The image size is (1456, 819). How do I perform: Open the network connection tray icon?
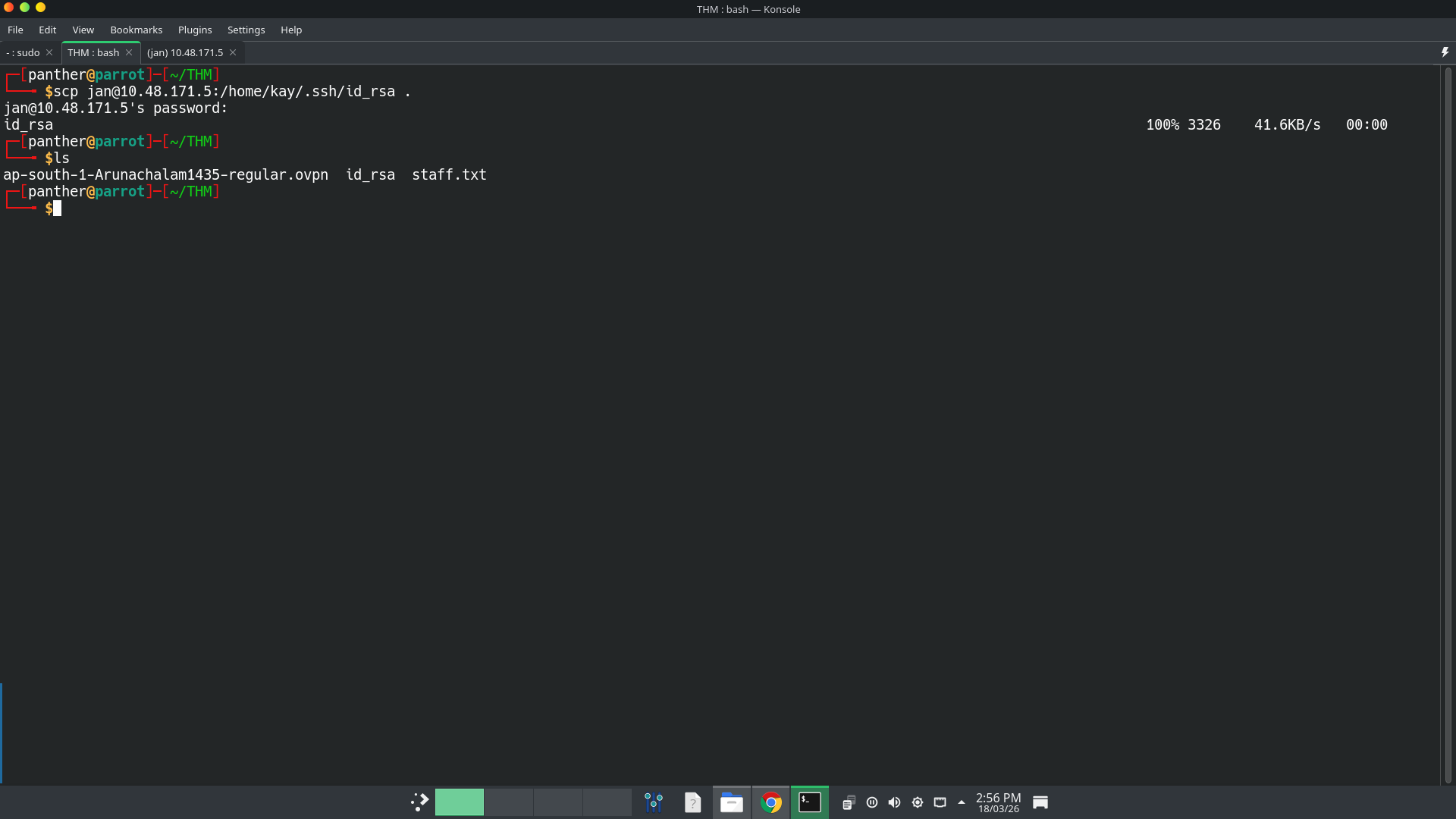(x=940, y=802)
